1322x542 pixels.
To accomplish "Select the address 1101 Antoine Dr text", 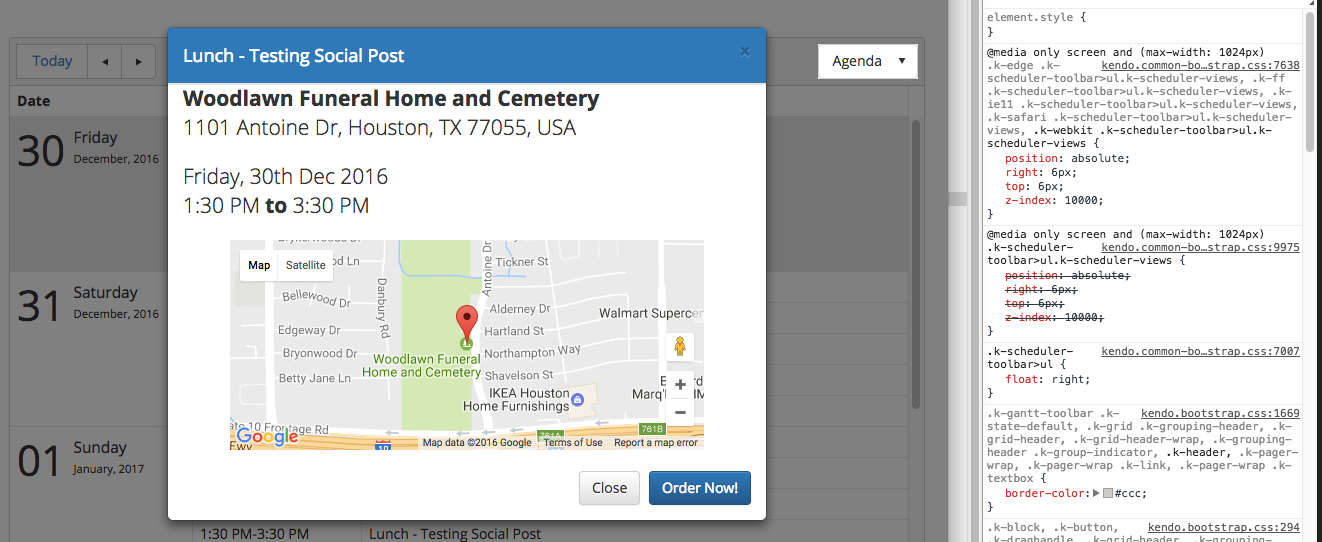I will click(x=379, y=128).
